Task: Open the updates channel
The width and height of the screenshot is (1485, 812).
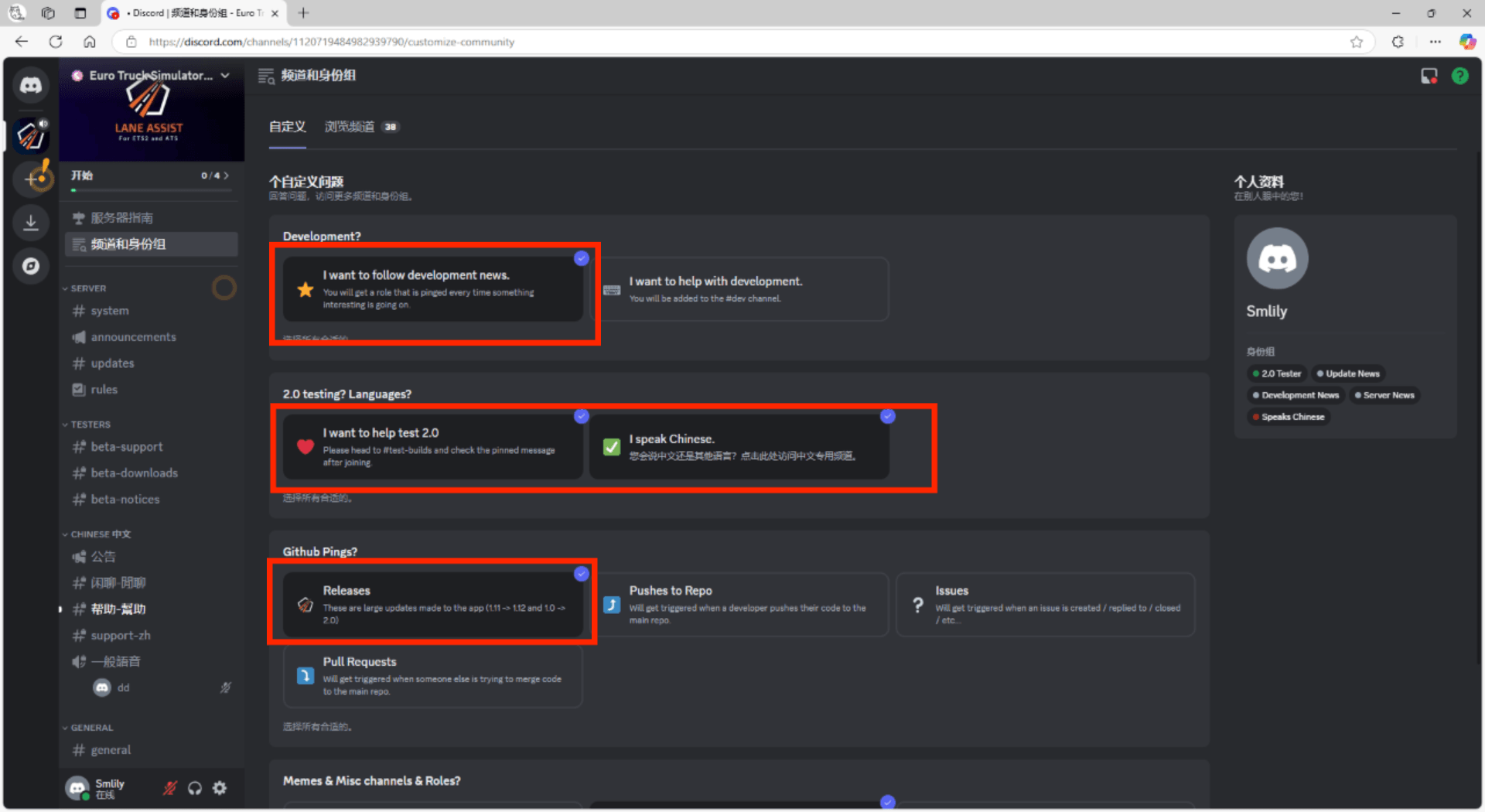Action: (x=152, y=363)
